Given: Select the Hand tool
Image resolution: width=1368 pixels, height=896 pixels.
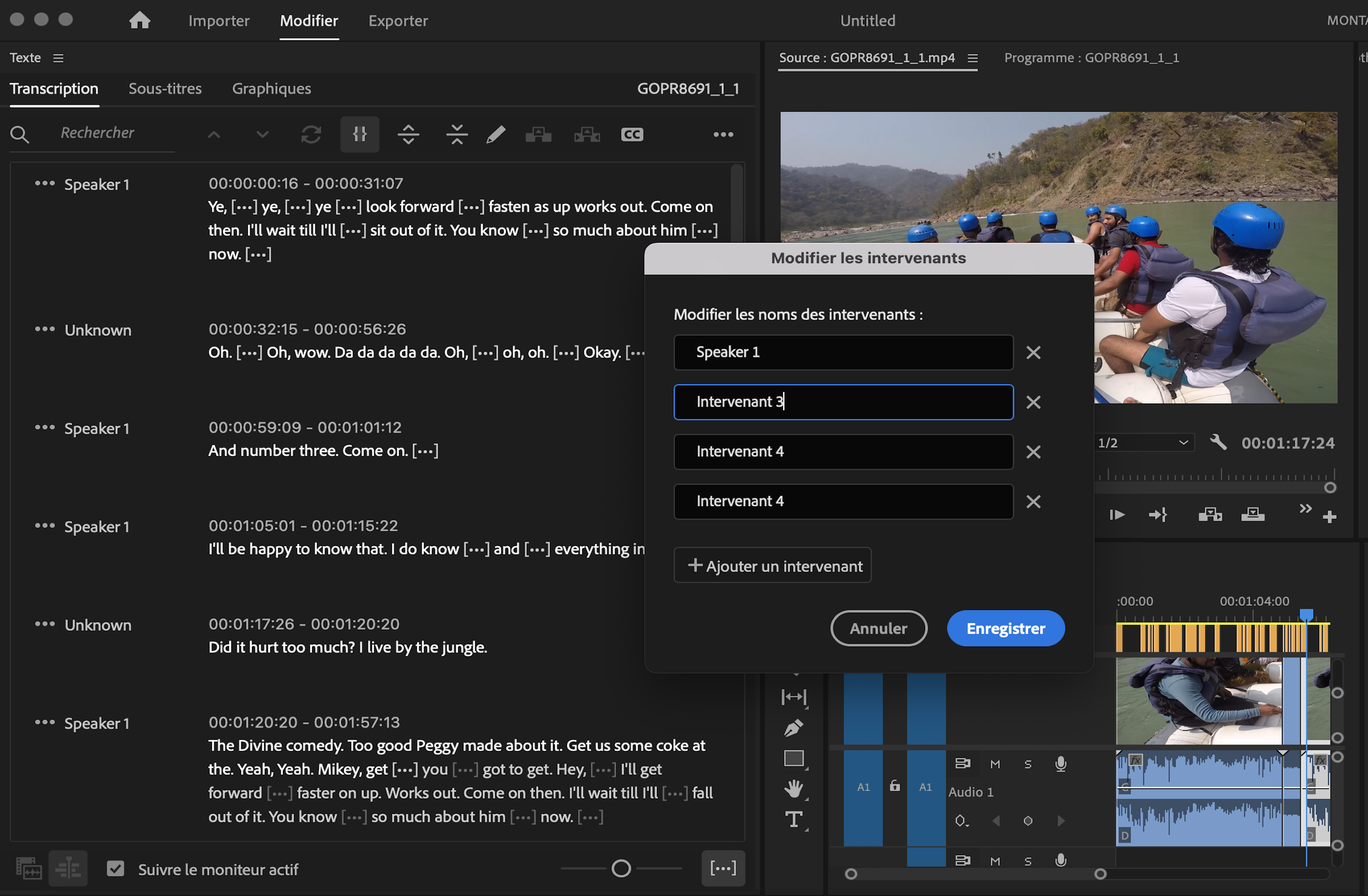Looking at the screenshot, I should [x=794, y=787].
